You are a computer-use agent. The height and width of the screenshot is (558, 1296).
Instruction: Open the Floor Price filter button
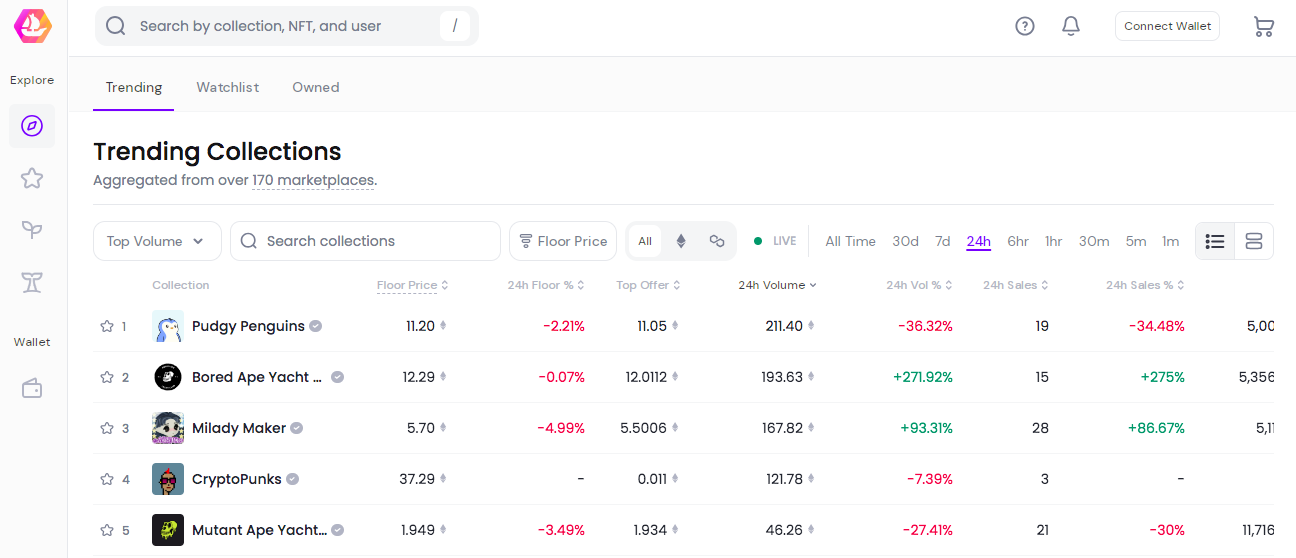pos(563,241)
